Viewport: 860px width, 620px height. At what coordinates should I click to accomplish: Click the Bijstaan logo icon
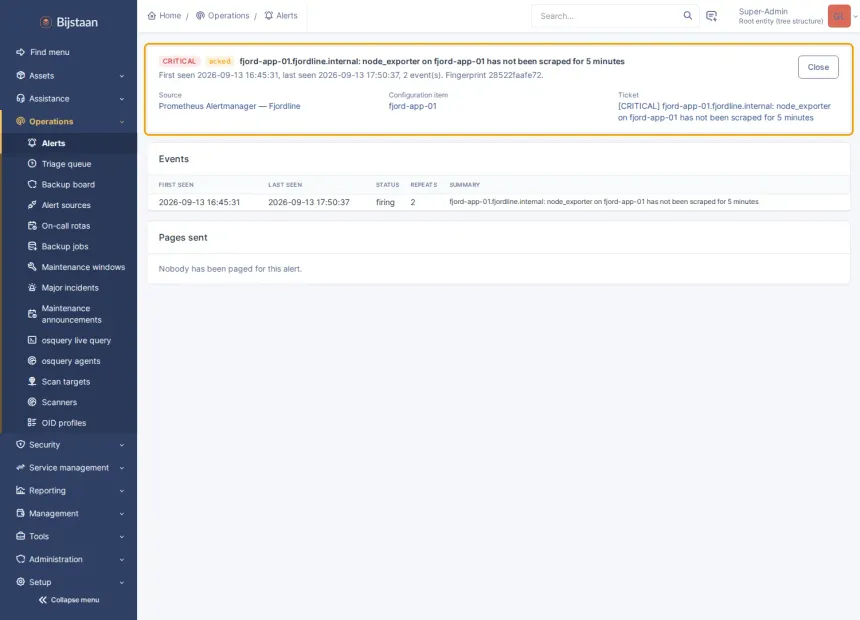[x=46, y=22]
